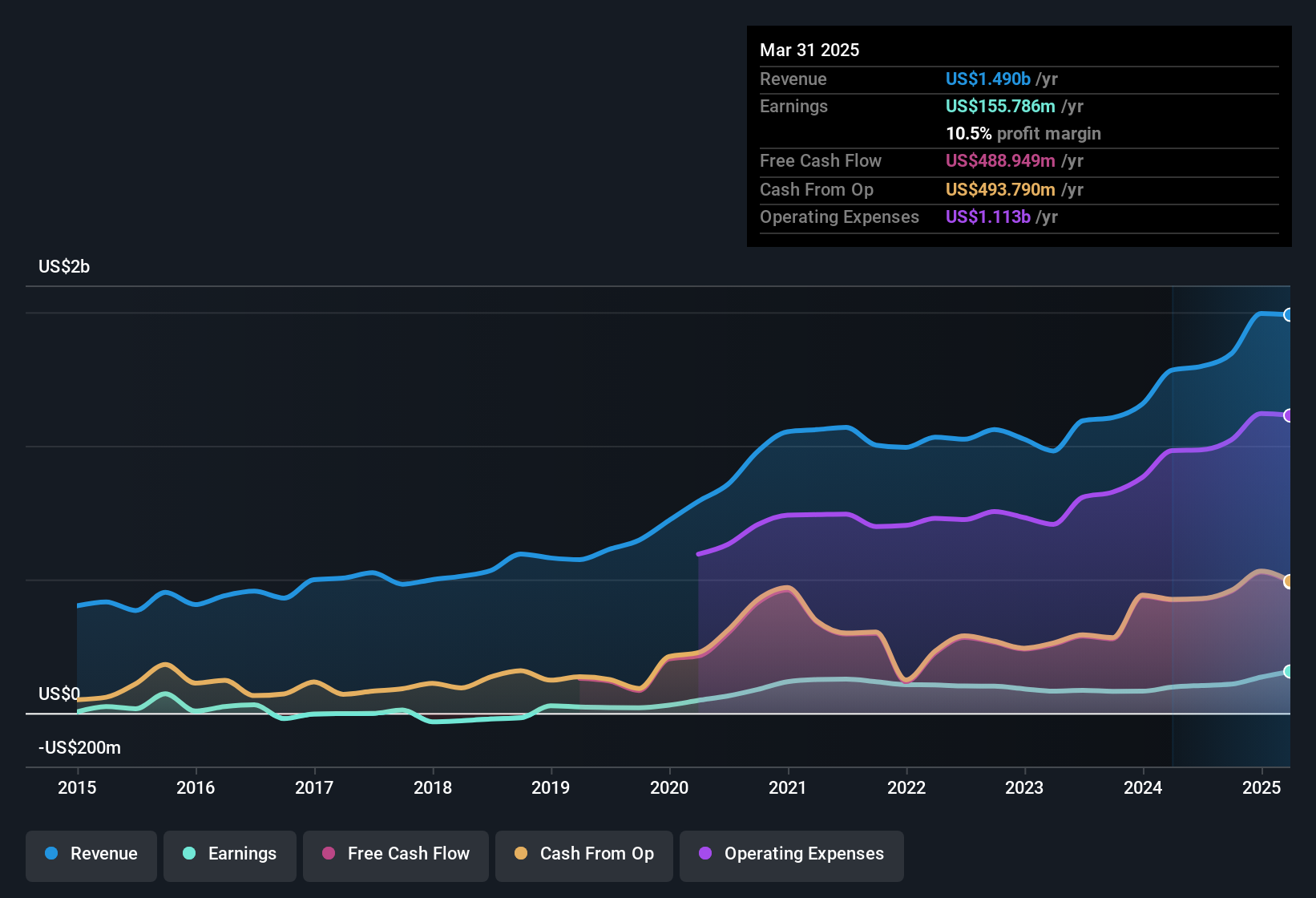
Task: Click the purple Operating Expenses legend dot
Action: [x=705, y=854]
